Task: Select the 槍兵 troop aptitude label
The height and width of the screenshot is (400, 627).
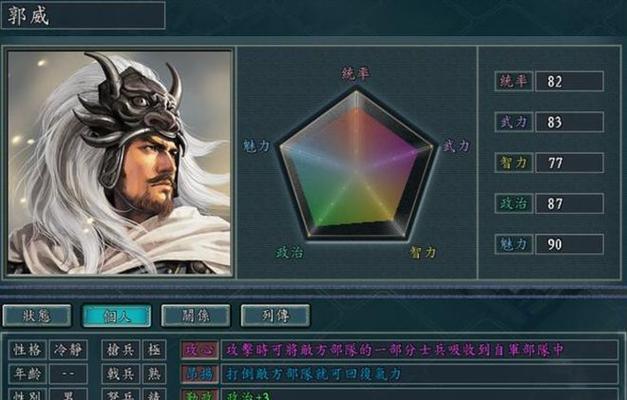Action: (x=120, y=350)
